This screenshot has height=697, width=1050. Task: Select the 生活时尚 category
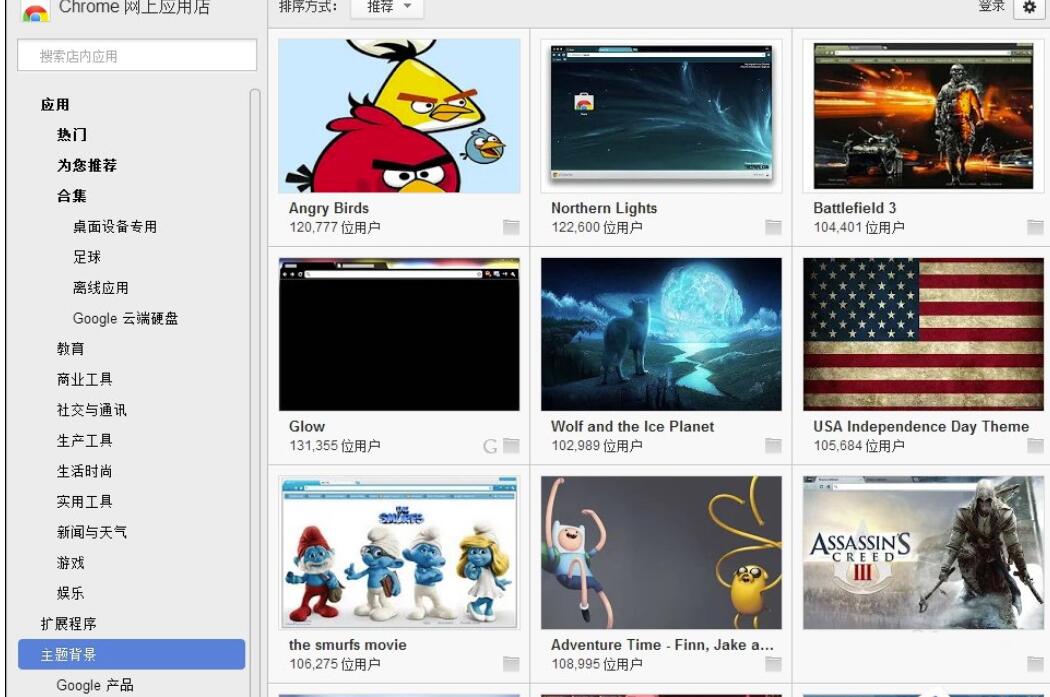click(x=84, y=471)
